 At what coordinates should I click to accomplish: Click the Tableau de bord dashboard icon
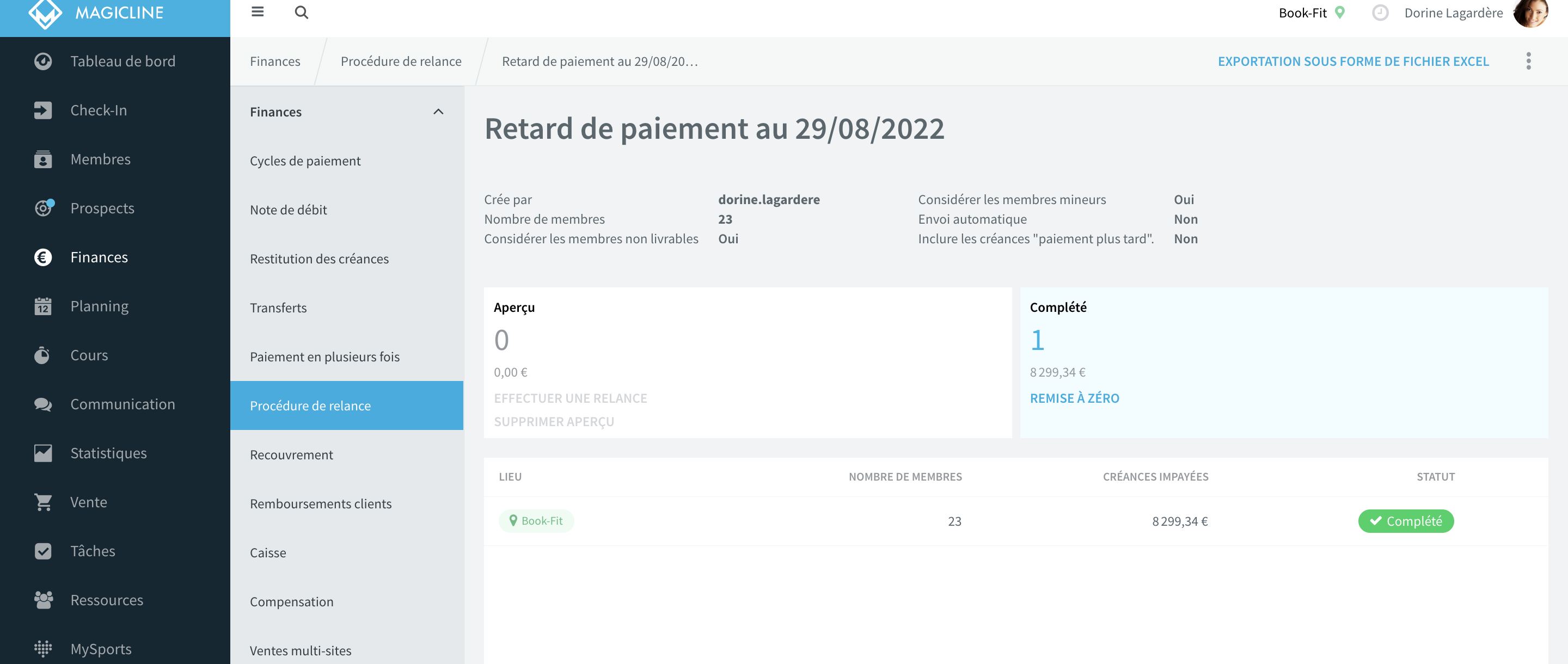[42, 61]
